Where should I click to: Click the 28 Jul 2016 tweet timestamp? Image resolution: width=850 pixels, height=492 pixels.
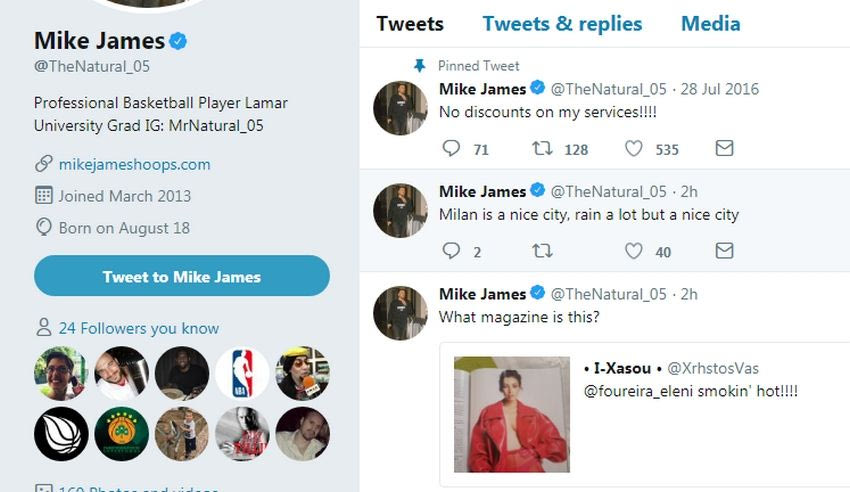point(719,89)
